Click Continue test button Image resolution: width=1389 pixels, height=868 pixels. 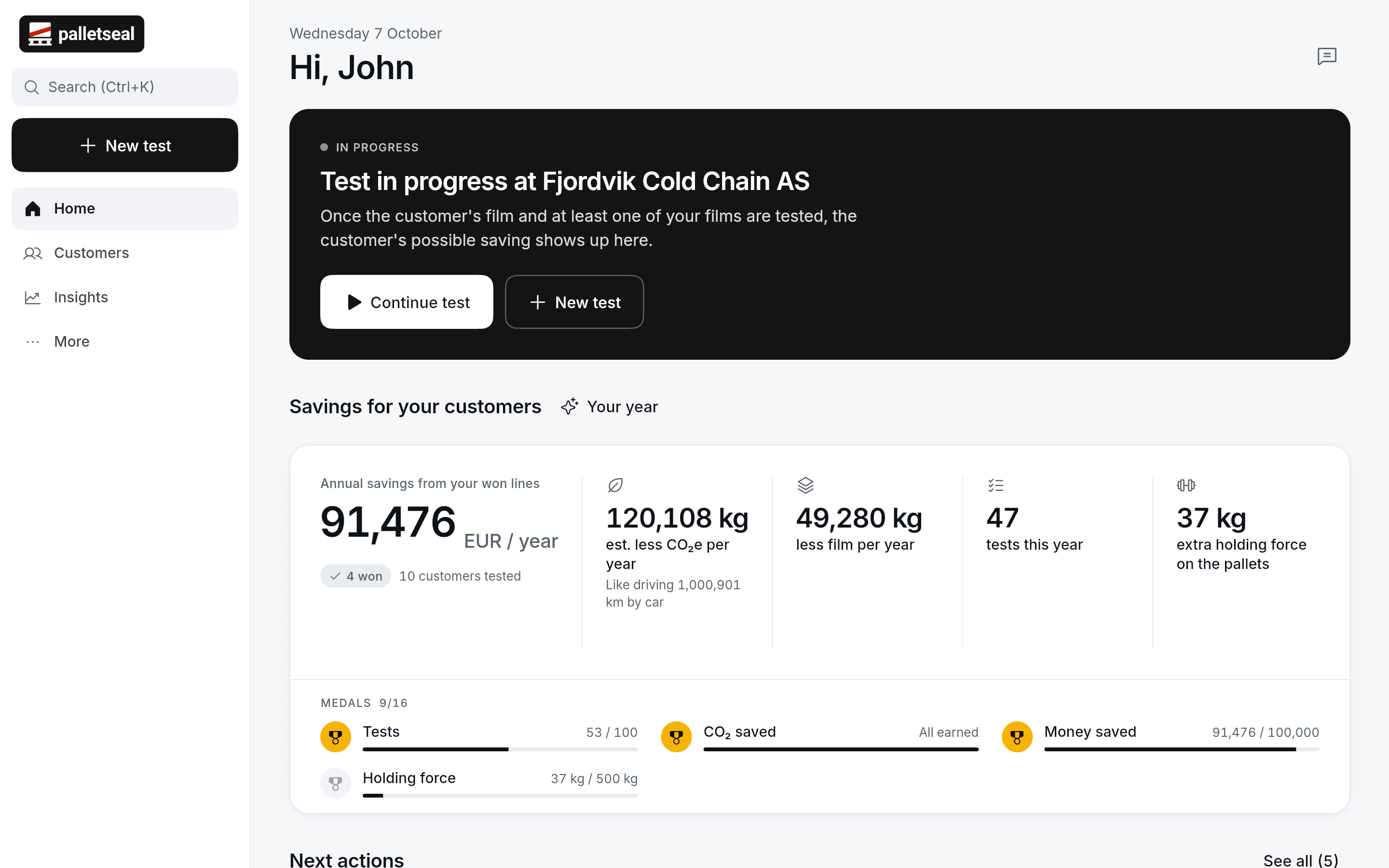[x=407, y=302]
